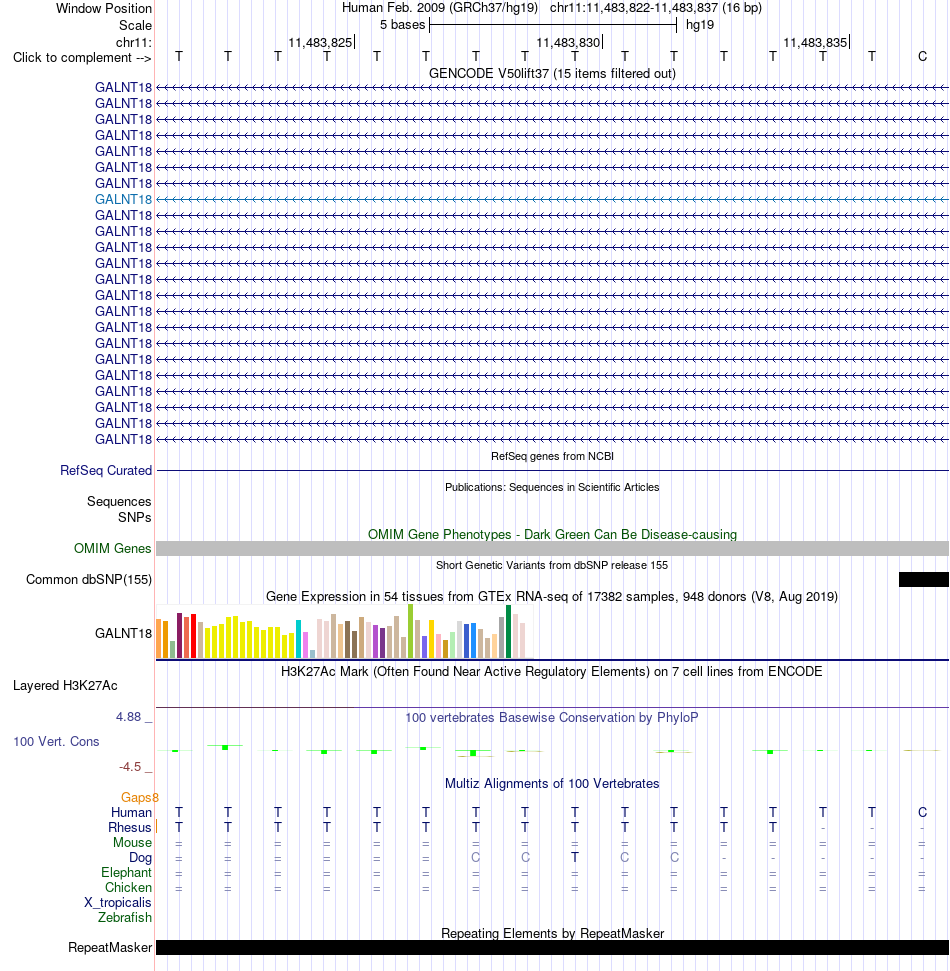
Task: Click the 4.88 upper scale value
Action: 128,717
